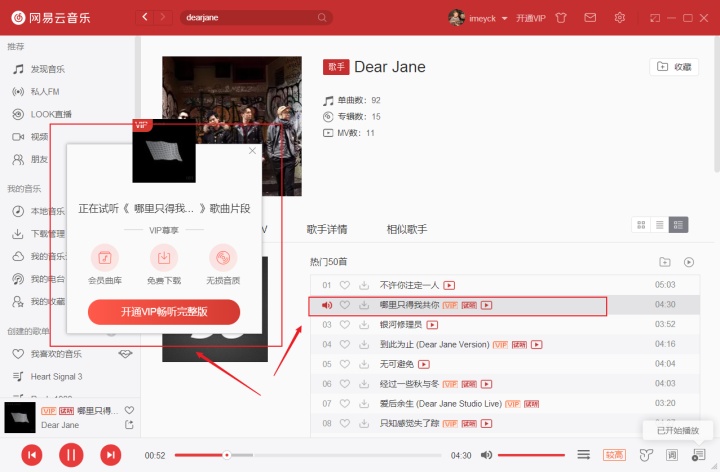Switch to 歌手详情 tab
This screenshot has width=720, height=472.
pyautogui.click(x=327, y=229)
